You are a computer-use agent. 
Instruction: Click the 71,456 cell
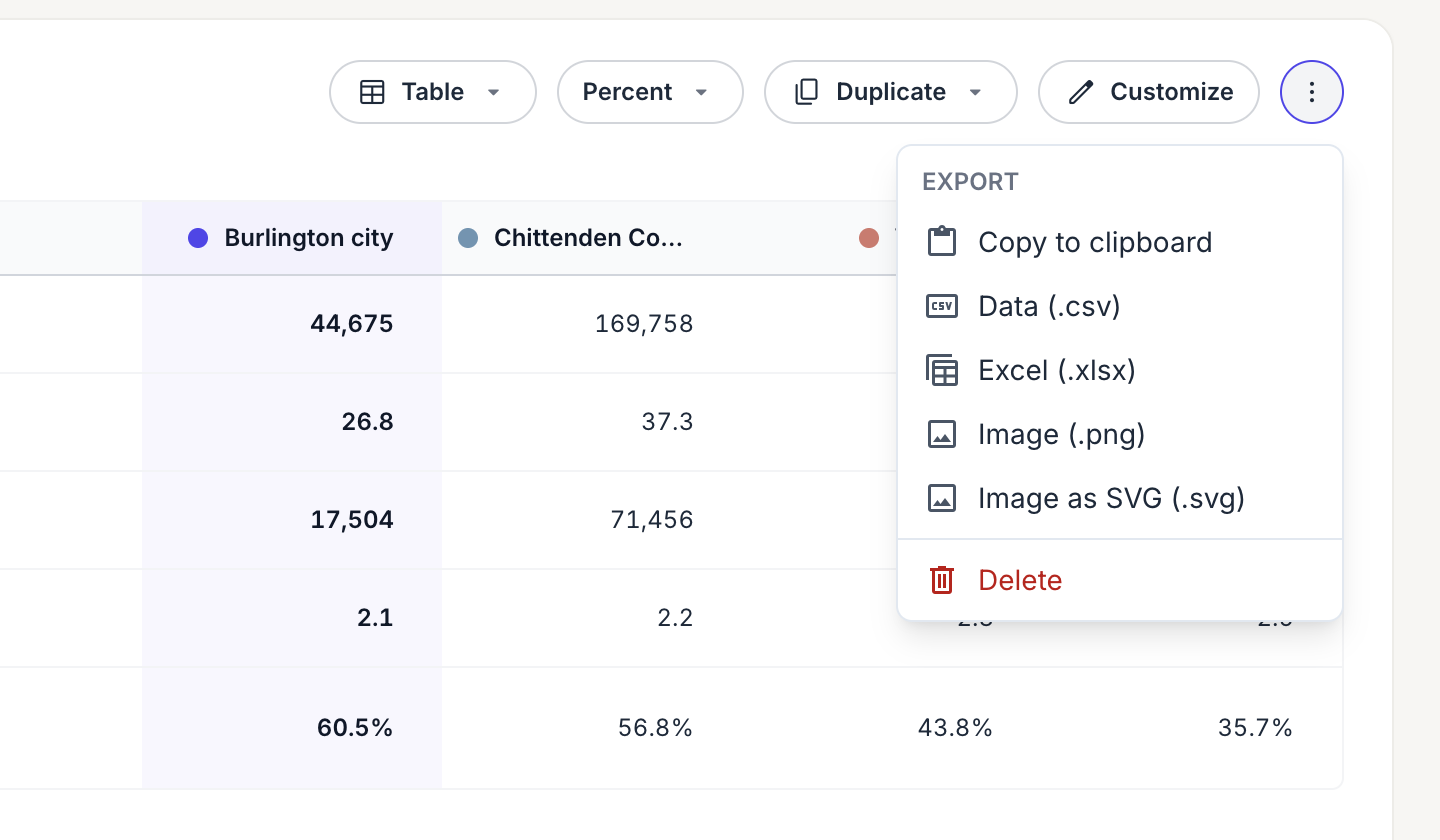click(592, 520)
